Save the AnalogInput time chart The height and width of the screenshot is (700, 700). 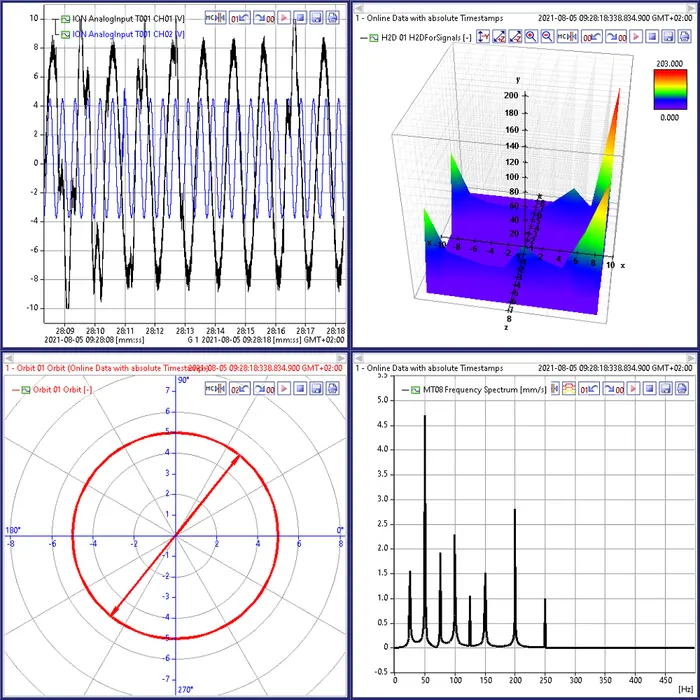click(x=317, y=18)
